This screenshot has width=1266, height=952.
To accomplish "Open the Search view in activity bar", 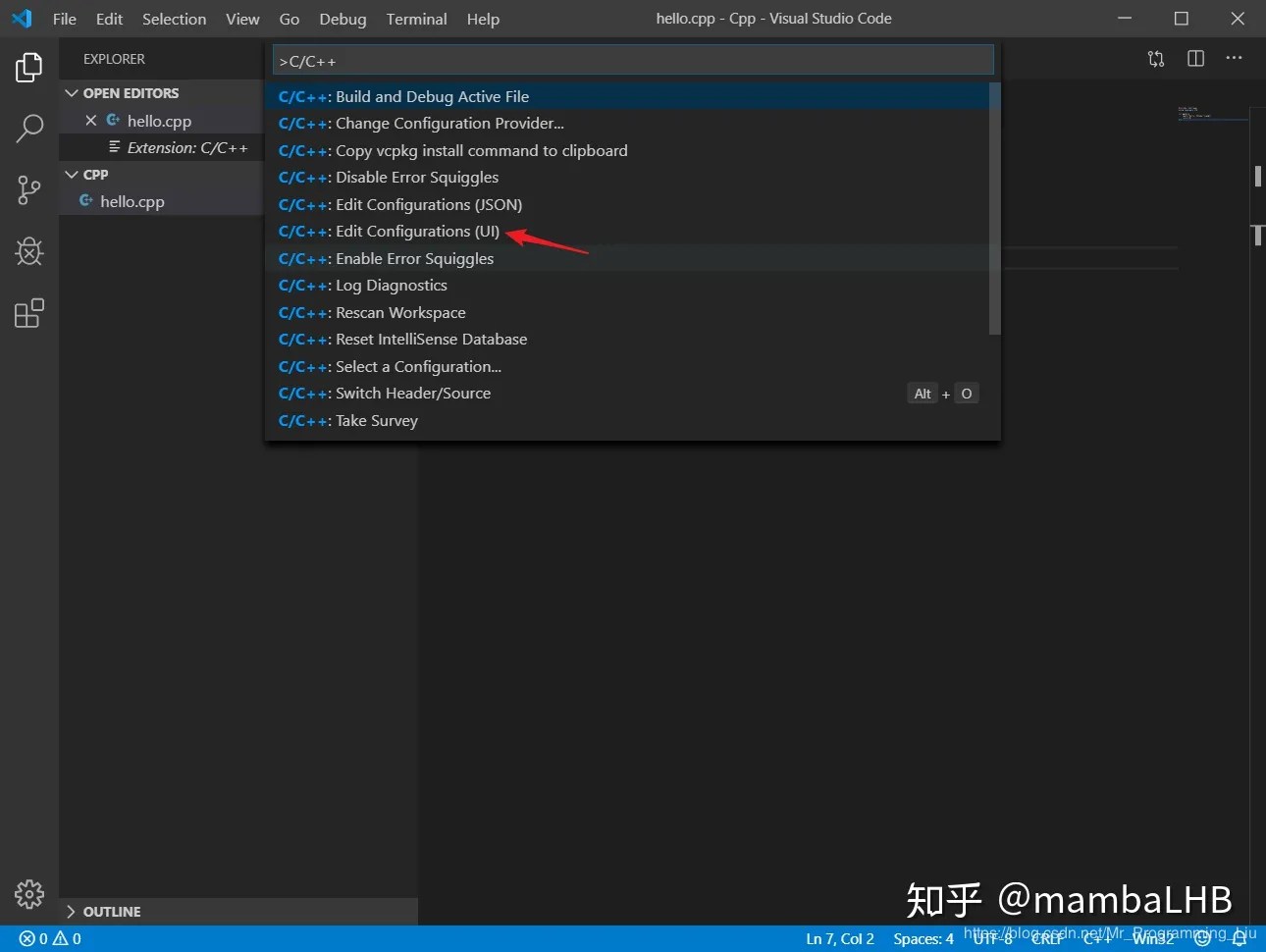I will pyautogui.click(x=29, y=128).
